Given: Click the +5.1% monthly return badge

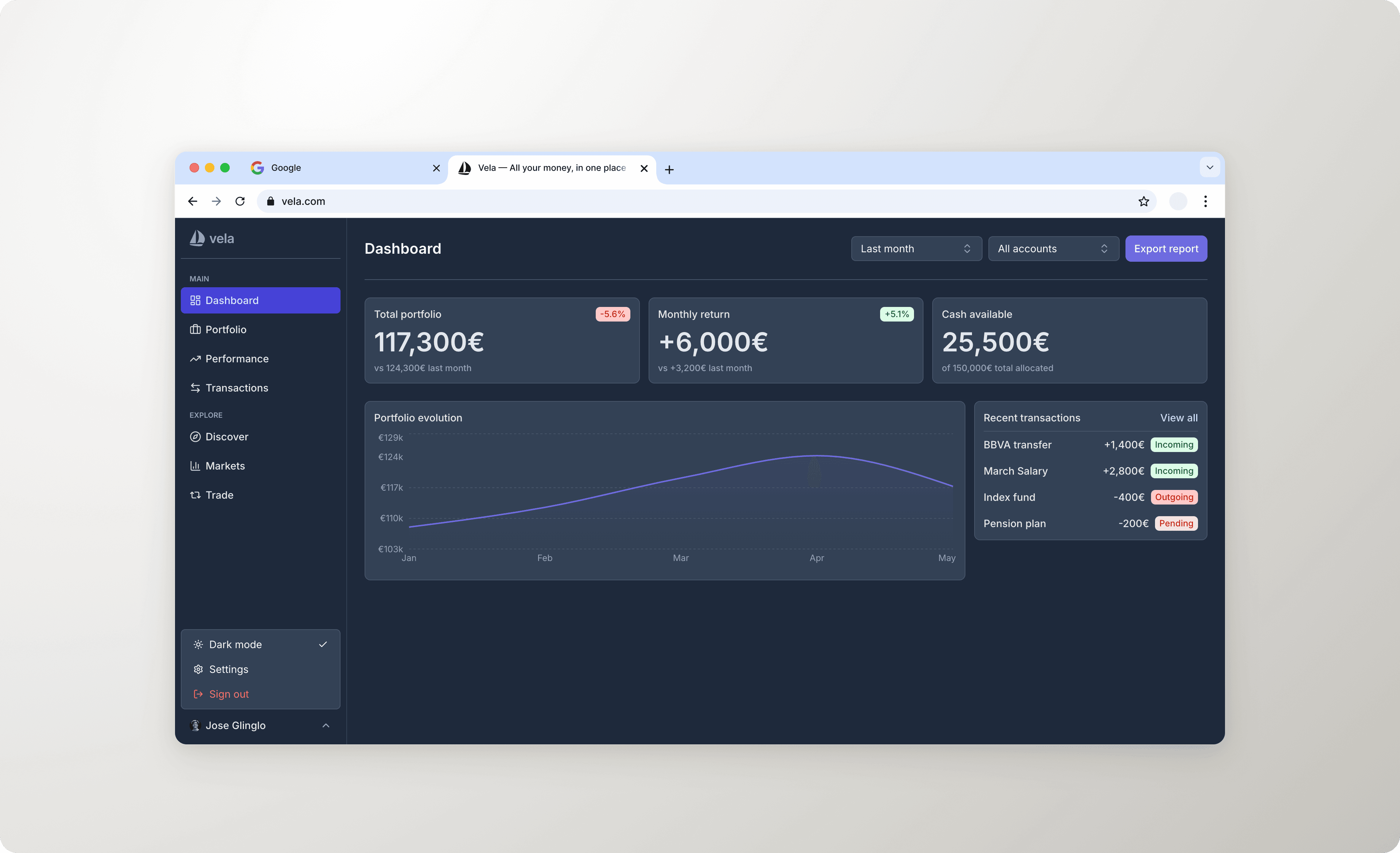Looking at the screenshot, I should 897,314.
